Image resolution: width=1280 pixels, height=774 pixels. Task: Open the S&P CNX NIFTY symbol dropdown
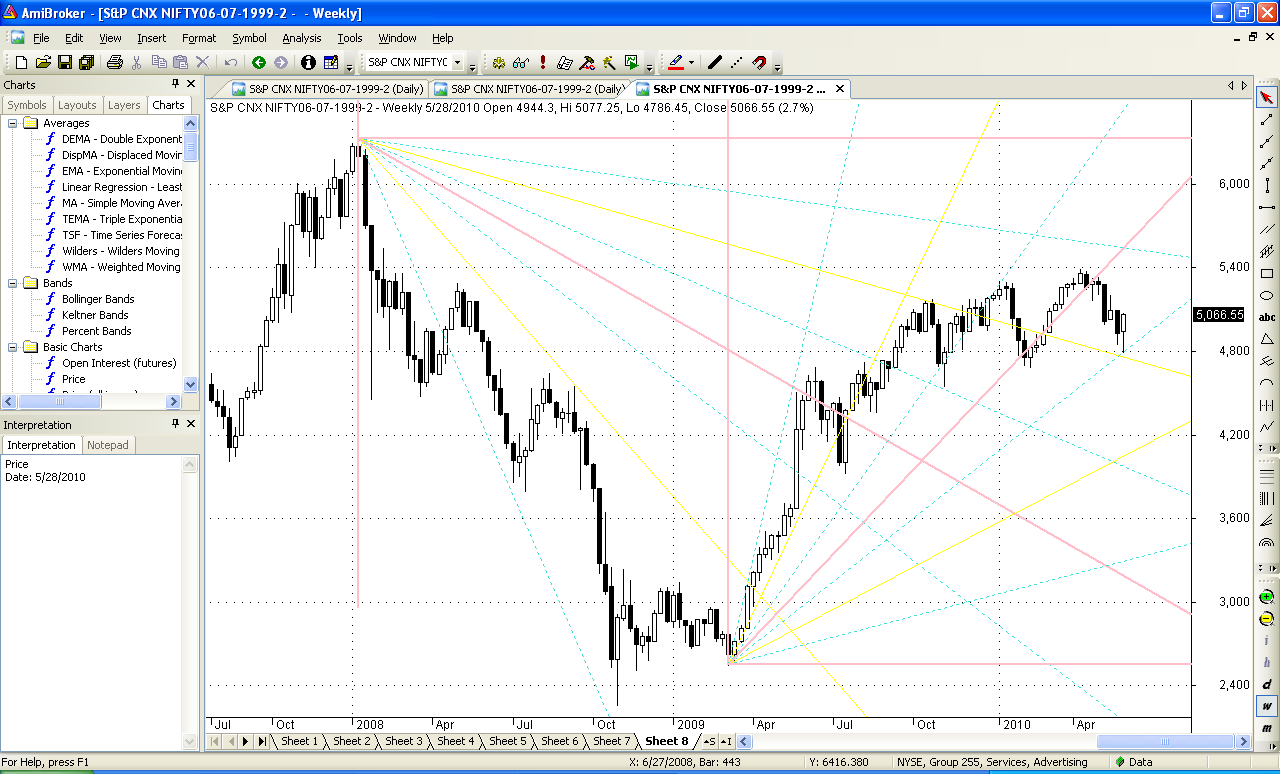[458, 62]
